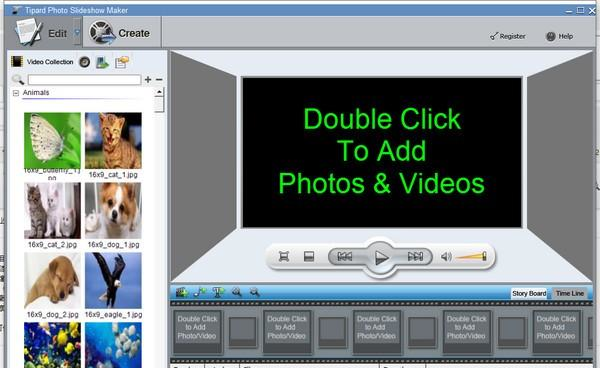600x368 pixels.
Task: Select the yellow tropical fish thumbnail
Action: pyautogui.click(x=52, y=345)
